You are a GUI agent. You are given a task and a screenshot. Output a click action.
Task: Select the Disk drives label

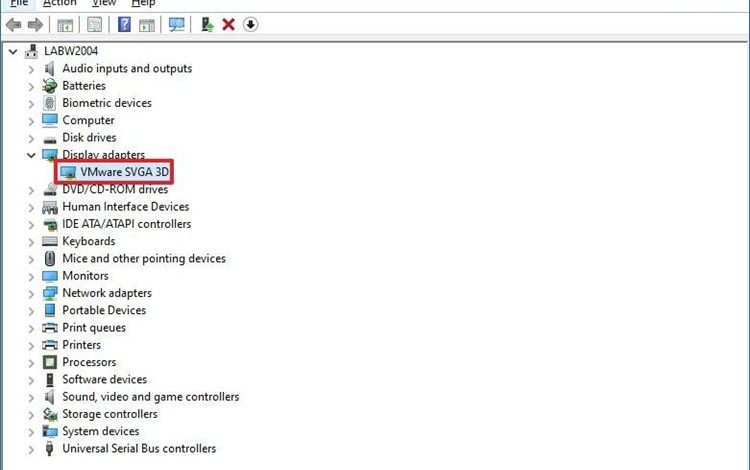click(89, 137)
